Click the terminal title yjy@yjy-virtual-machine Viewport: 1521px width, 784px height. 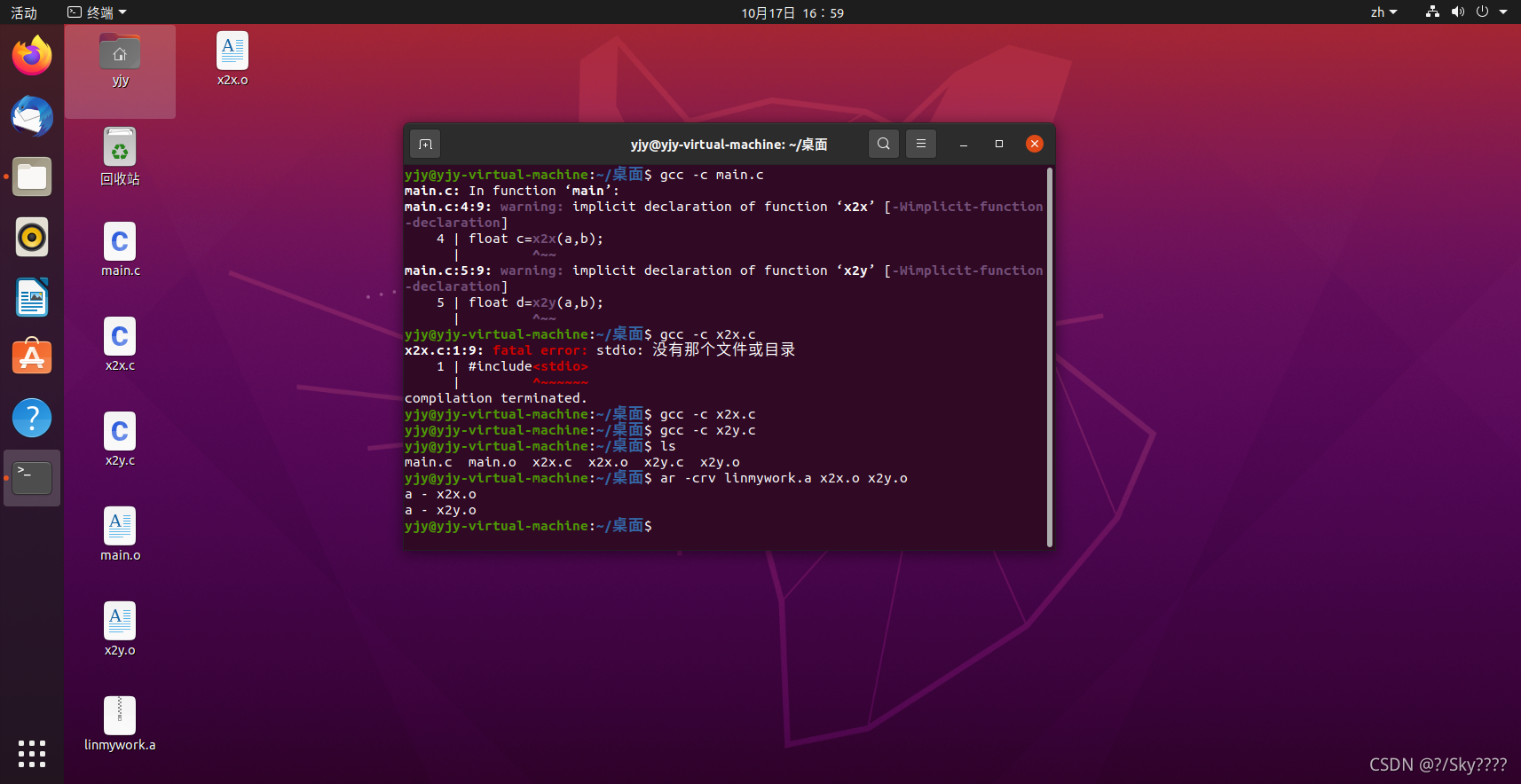tap(729, 144)
